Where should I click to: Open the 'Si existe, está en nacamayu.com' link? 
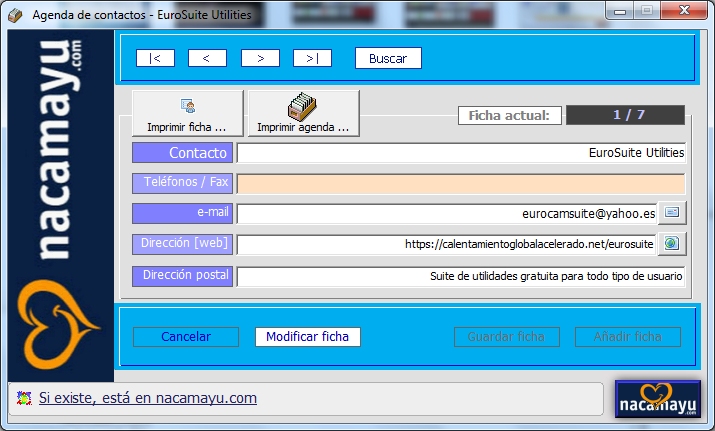point(148,398)
